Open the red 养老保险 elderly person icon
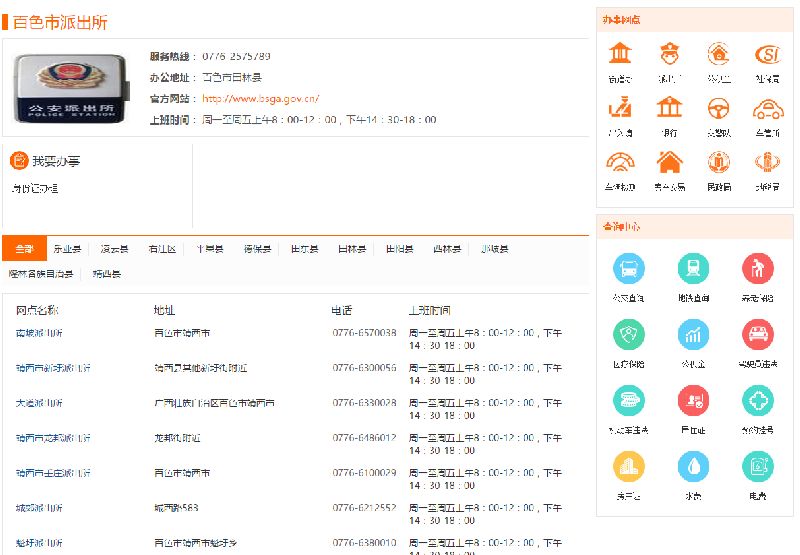 coord(758,268)
